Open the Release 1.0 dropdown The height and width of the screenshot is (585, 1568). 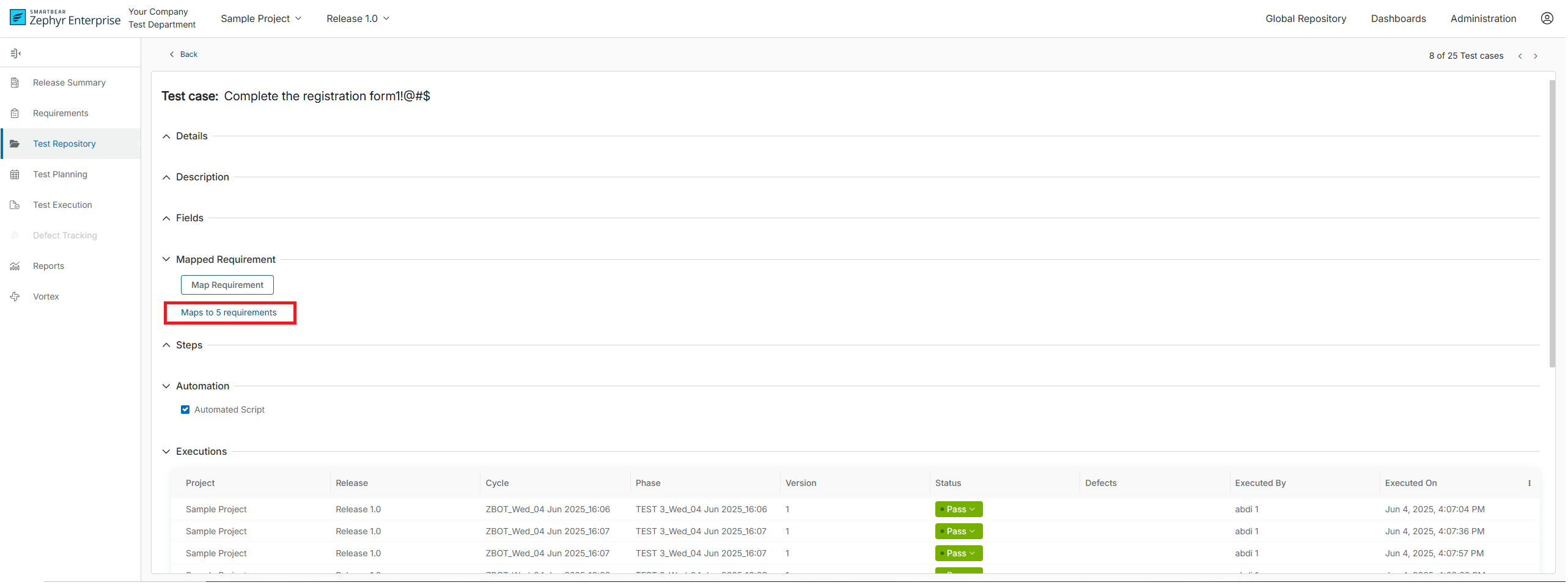pyautogui.click(x=358, y=18)
